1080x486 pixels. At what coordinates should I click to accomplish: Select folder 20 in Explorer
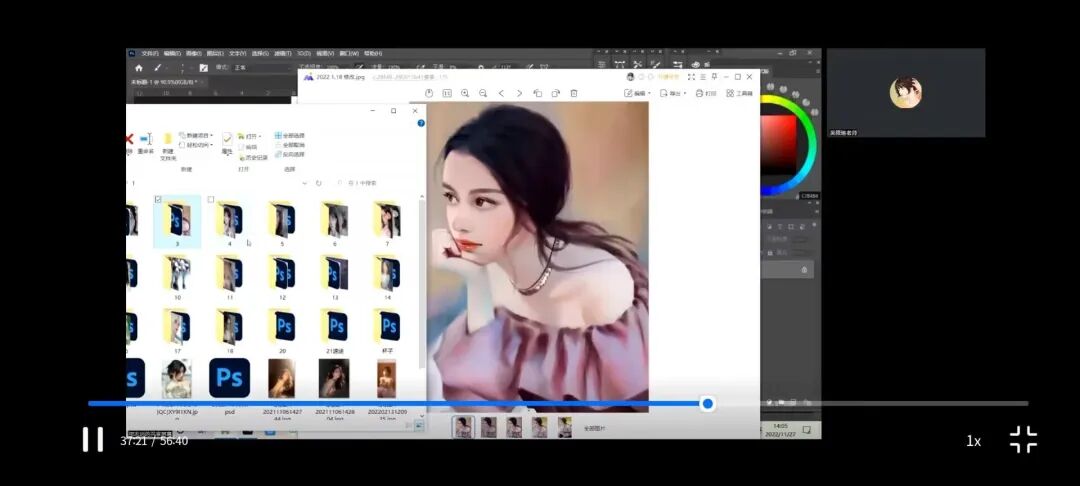282,330
